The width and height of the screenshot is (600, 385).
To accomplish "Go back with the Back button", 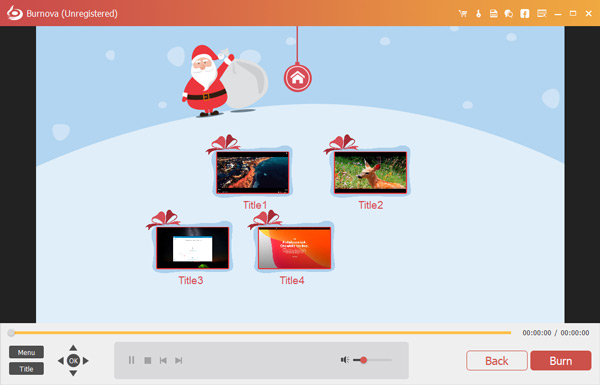I will point(497,361).
